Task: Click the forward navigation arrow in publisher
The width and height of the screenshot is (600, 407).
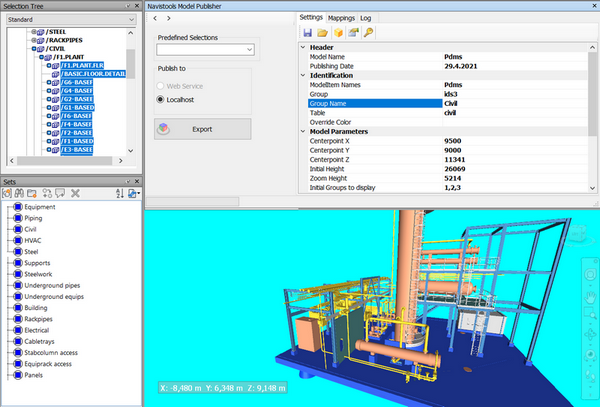Action: click(168, 18)
